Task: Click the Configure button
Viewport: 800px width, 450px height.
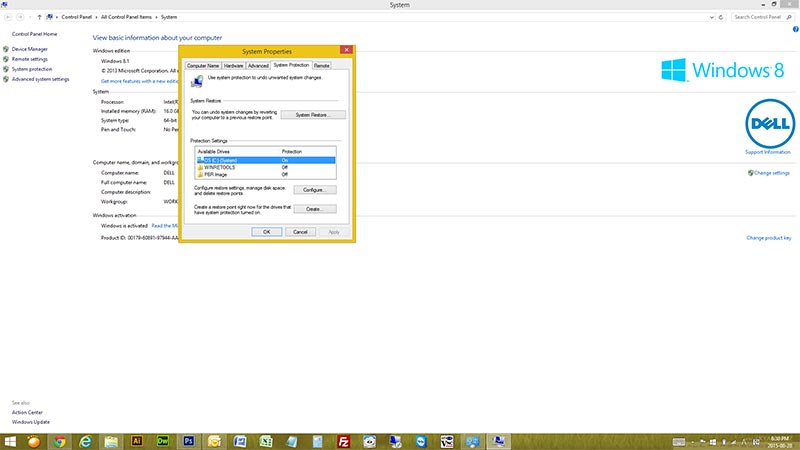Action: point(315,190)
